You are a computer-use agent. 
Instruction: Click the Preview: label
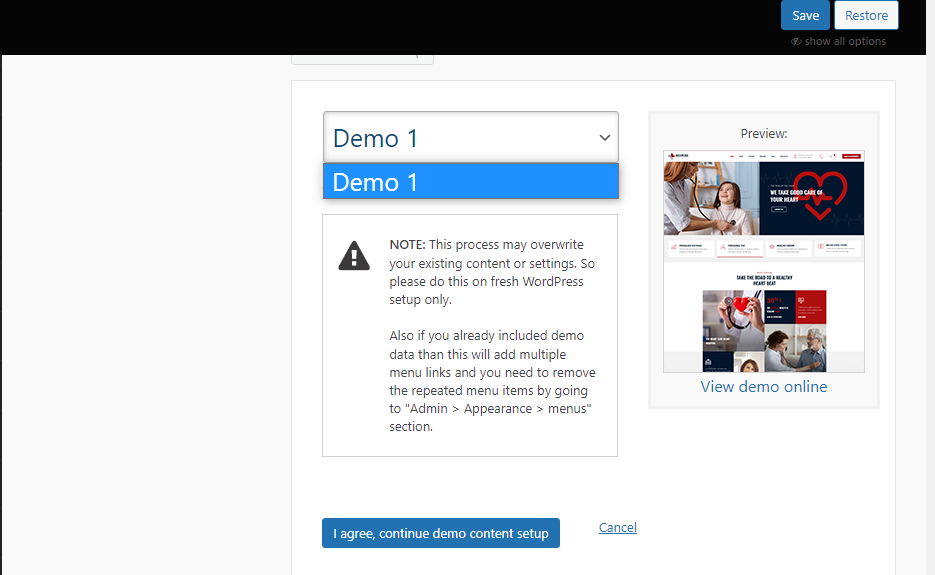click(x=764, y=134)
